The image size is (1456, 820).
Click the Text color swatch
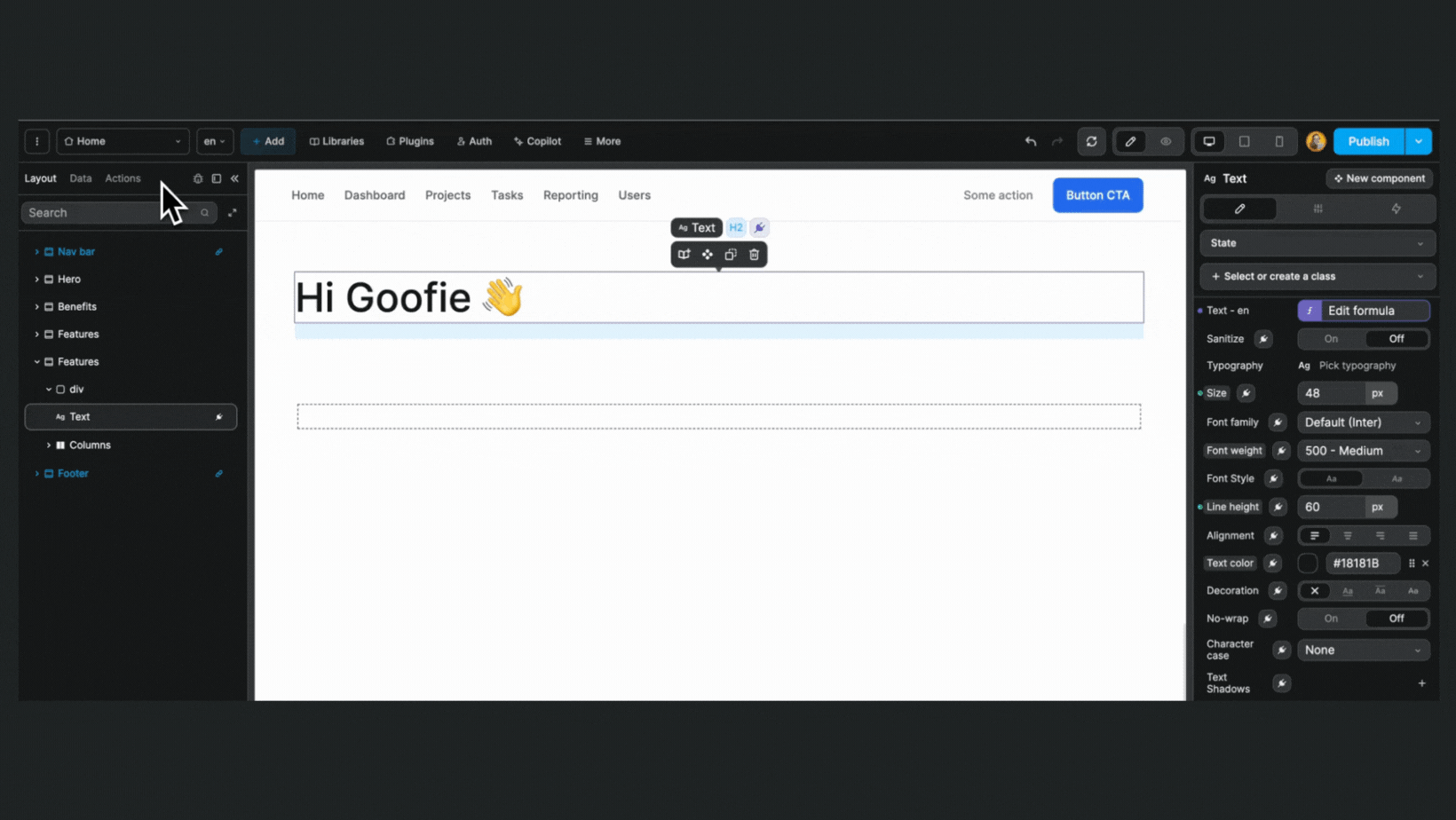pos(1307,564)
